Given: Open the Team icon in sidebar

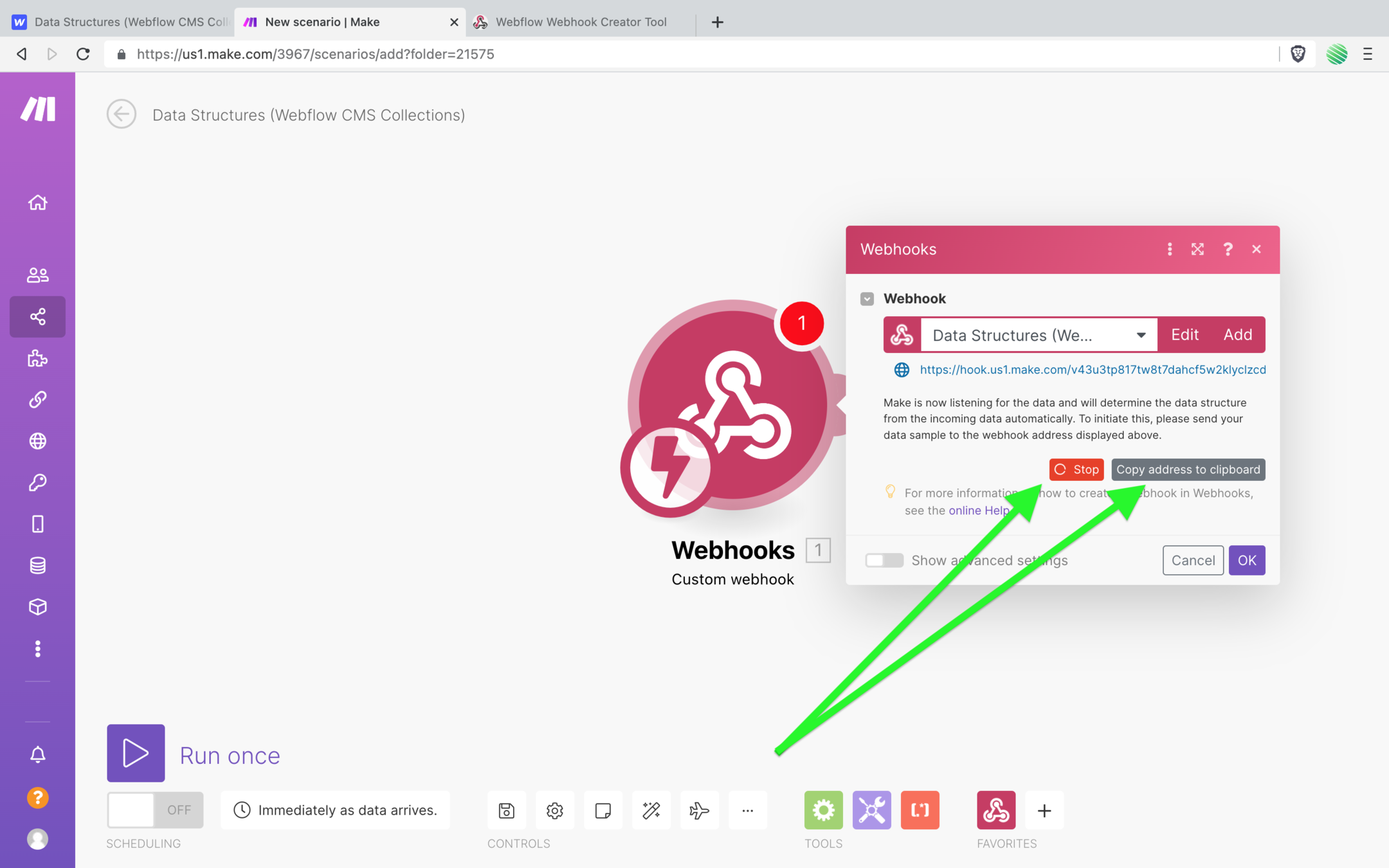Looking at the screenshot, I should click(37, 275).
